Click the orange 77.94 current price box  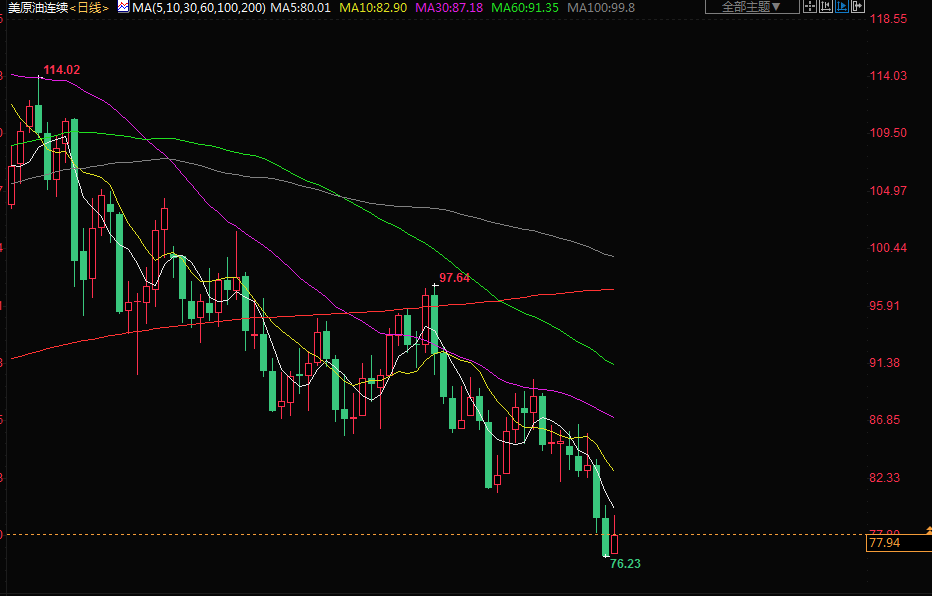(x=885, y=543)
